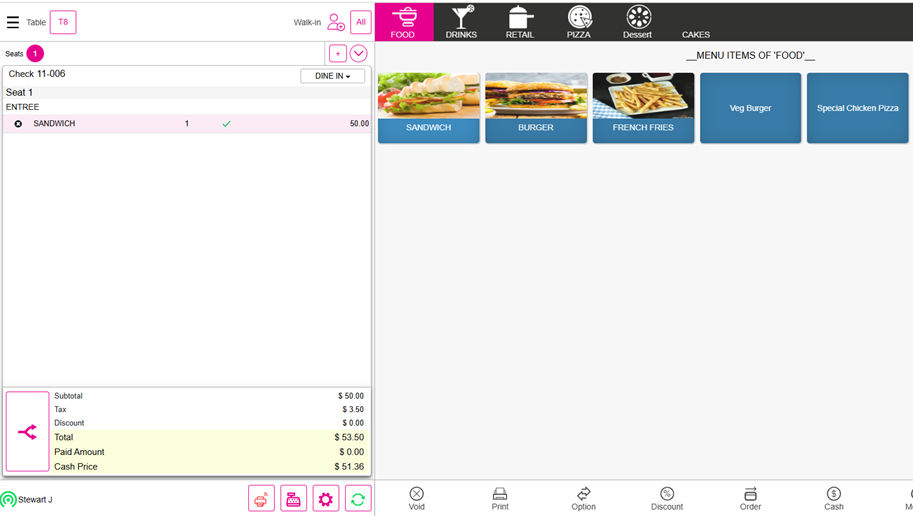The image size is (913, 516).
Task: Expand the seats chevron-down circle
Action: click(358, 54)
